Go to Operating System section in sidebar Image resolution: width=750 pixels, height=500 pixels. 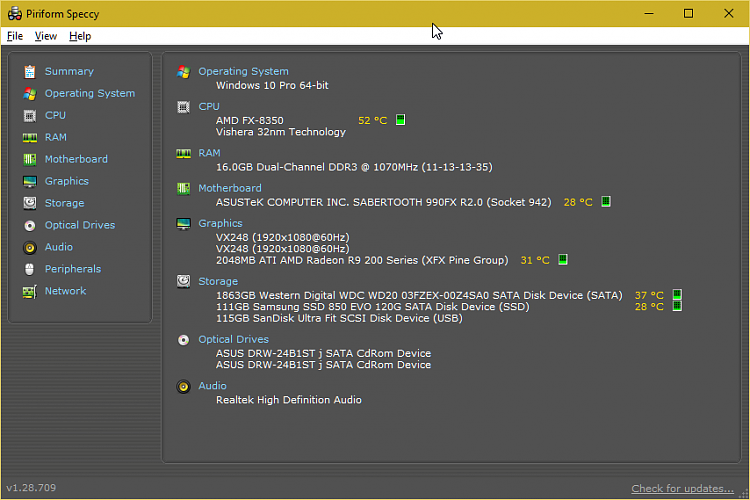90,93
